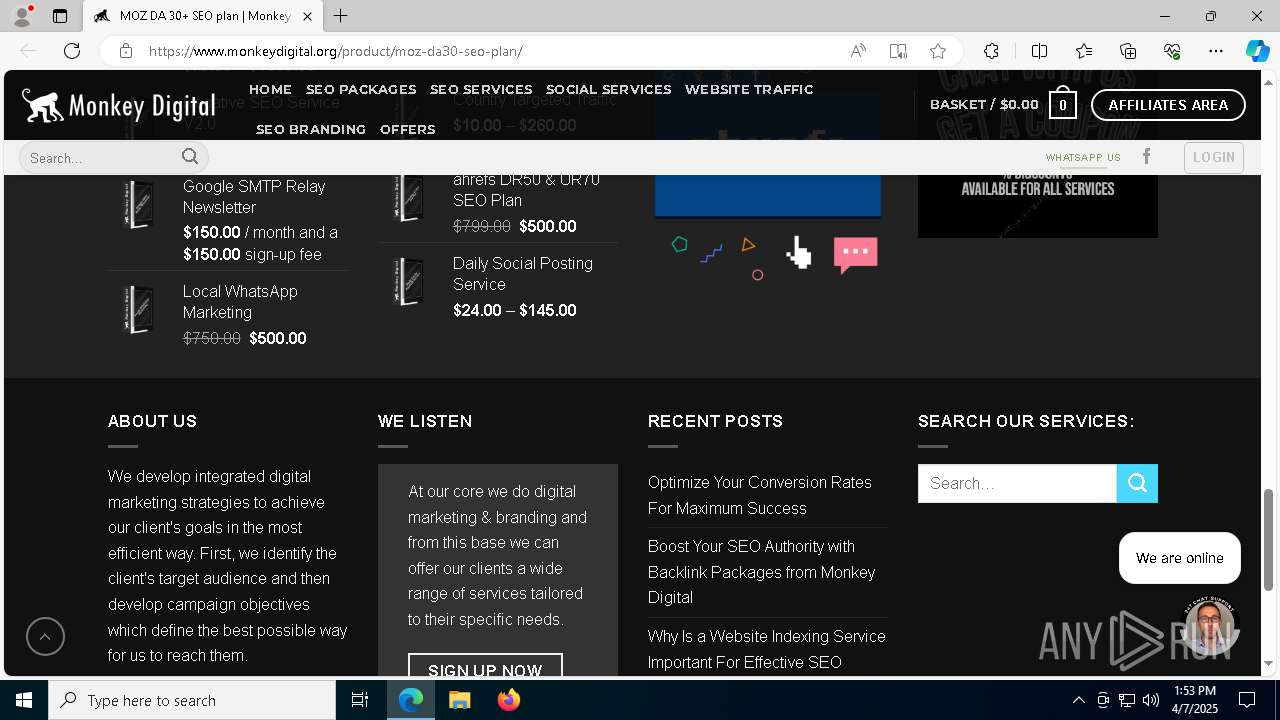Viewport: 1280px width, 720px height.
Task: Open the notifications action center
Action: pos(1247,700)
